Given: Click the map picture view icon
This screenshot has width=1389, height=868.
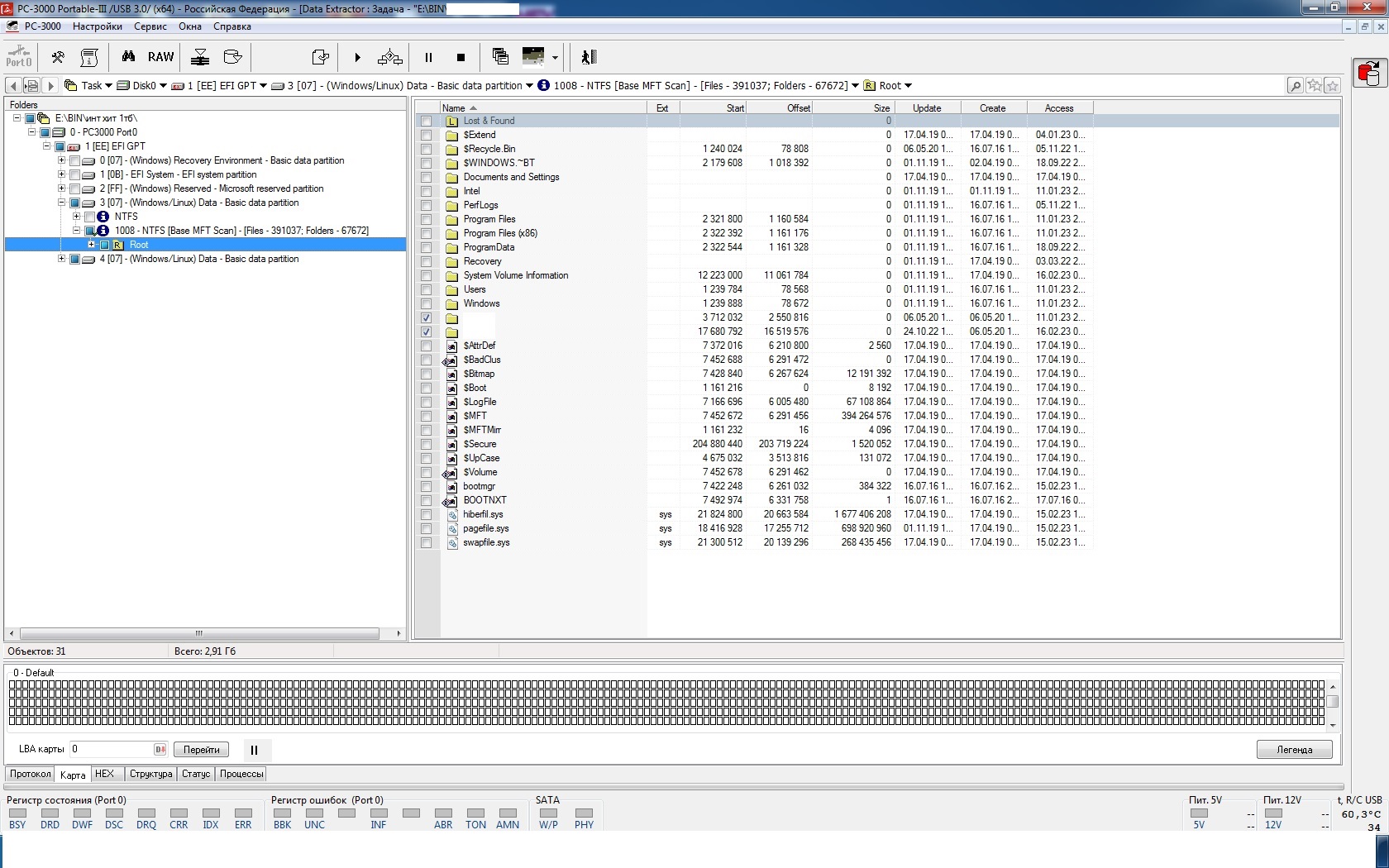Looking at the screenshot, I should [x=533, y=56].
